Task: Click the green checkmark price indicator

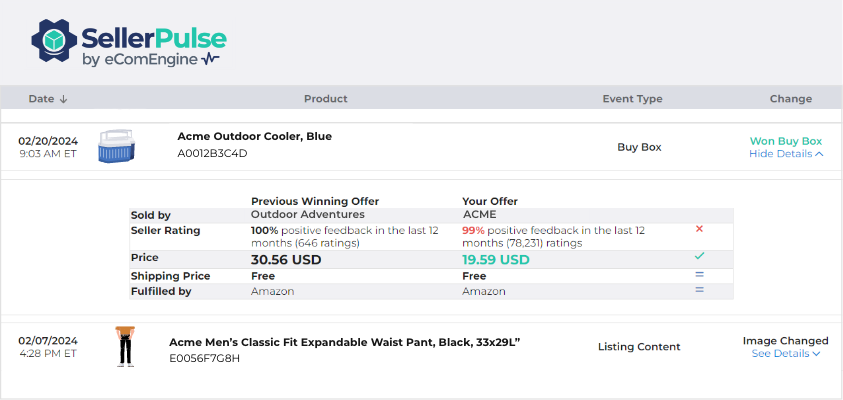Action: pos(699,257)
